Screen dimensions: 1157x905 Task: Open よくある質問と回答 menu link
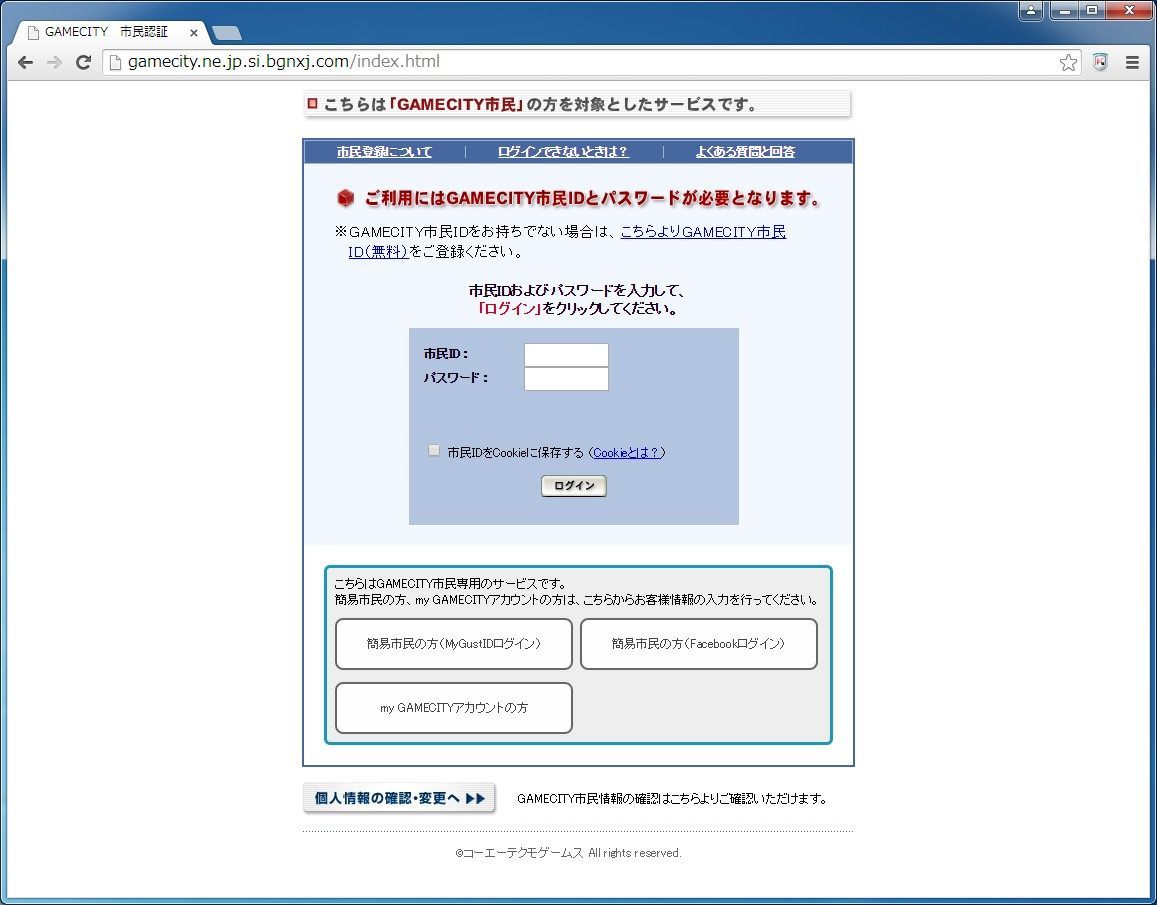tap(745, 151)
